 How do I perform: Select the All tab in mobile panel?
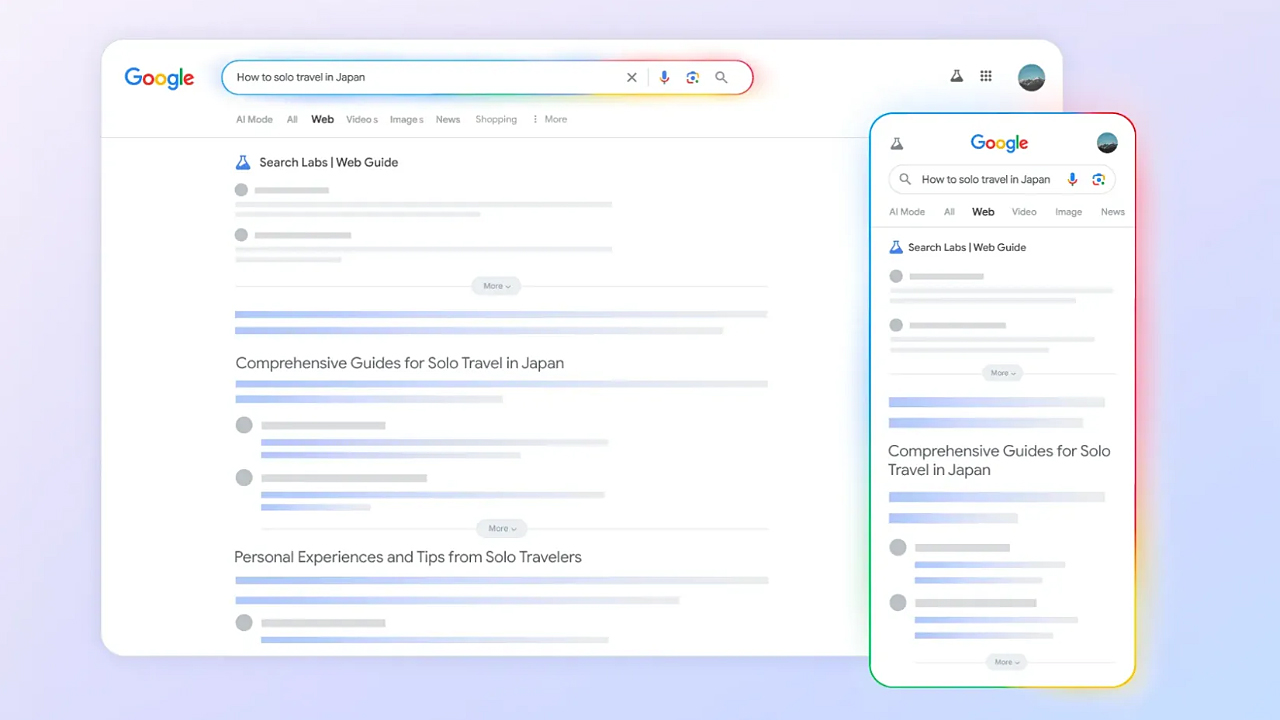coord(949,212)
